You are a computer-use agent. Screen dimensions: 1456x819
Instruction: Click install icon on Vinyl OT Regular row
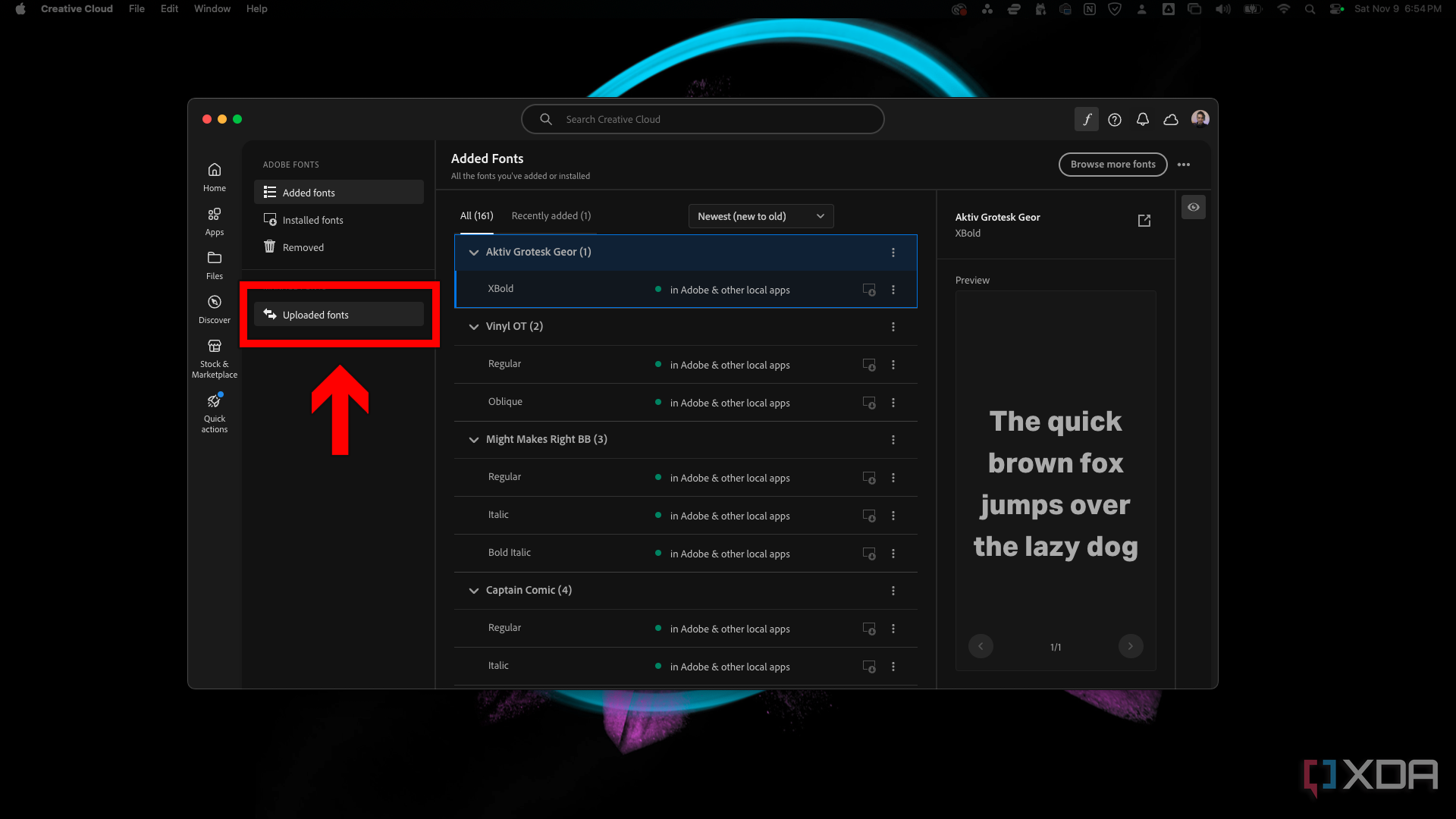[869, 365]
